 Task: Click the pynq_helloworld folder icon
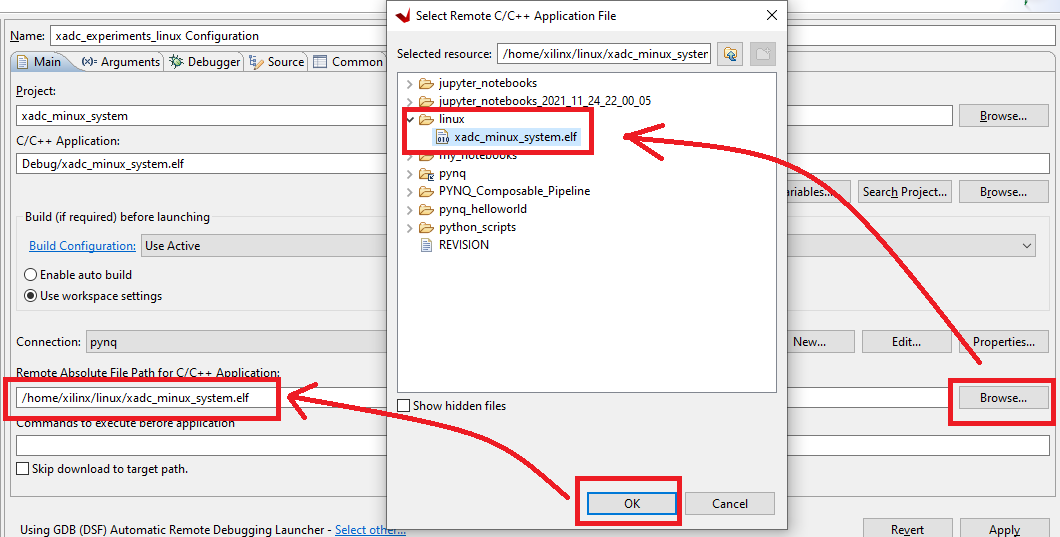click(426, 210)
